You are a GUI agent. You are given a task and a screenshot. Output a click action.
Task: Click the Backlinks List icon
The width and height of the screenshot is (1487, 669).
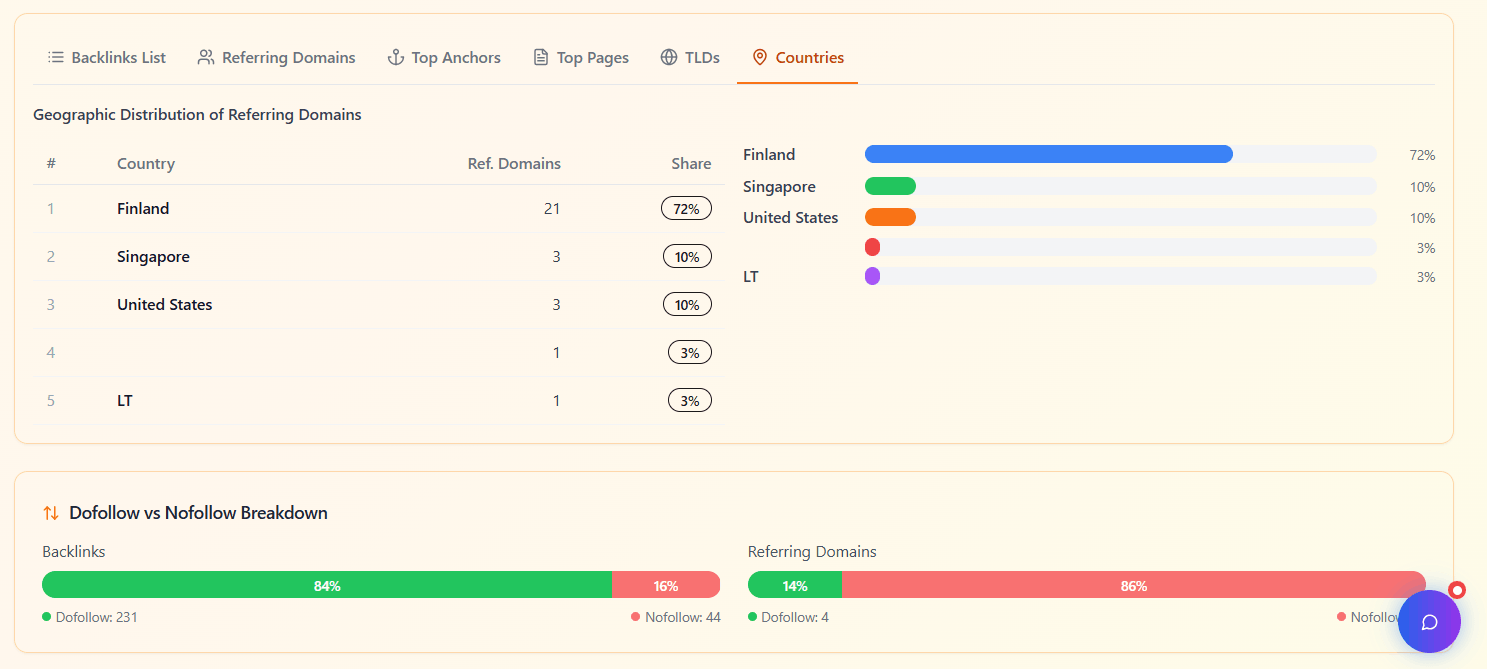pos(56,58)
